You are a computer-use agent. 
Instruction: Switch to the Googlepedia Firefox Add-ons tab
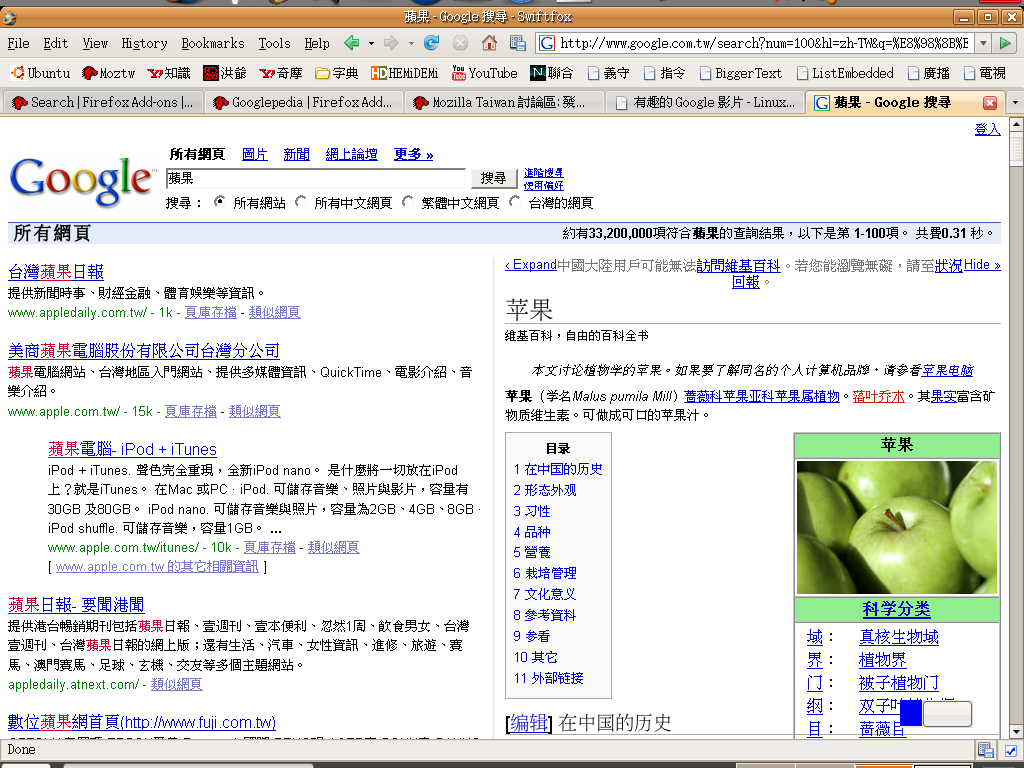tap(304, 103)
